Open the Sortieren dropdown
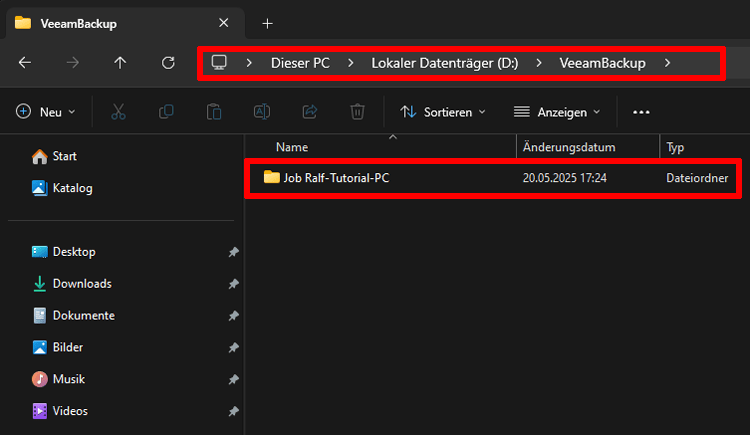 coord(443,112)
